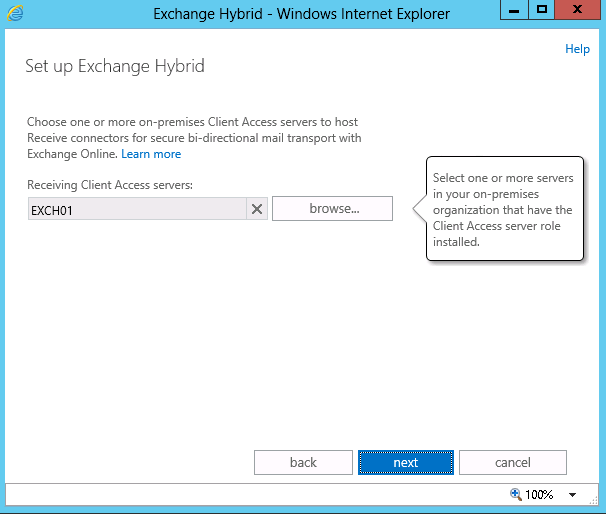Click the 100% zoom level text
Screen dimensions: 606x514
[x=539, y=494]
